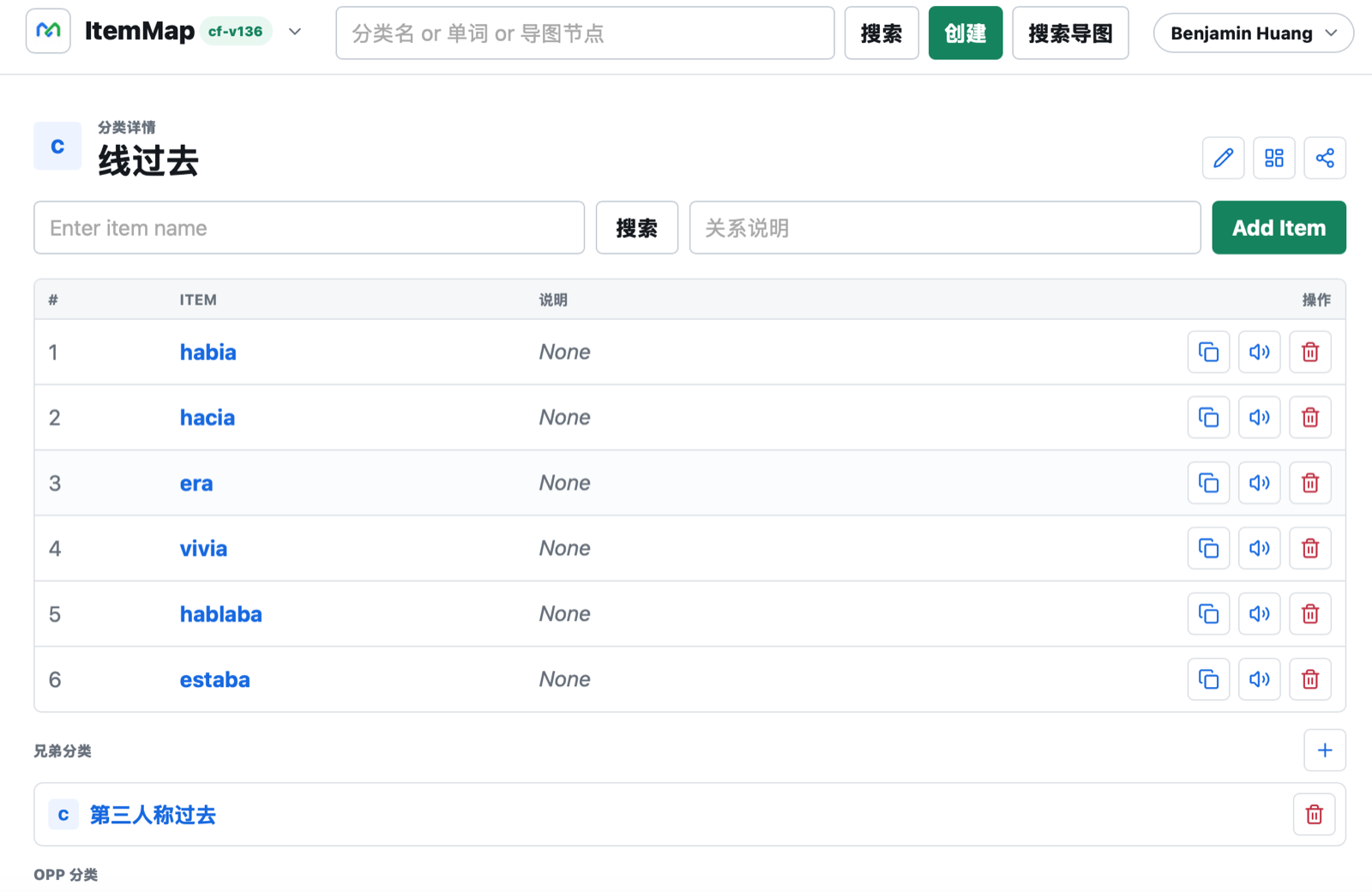Click the pencil edit category icon
1372x892 pixels.
1223,158
